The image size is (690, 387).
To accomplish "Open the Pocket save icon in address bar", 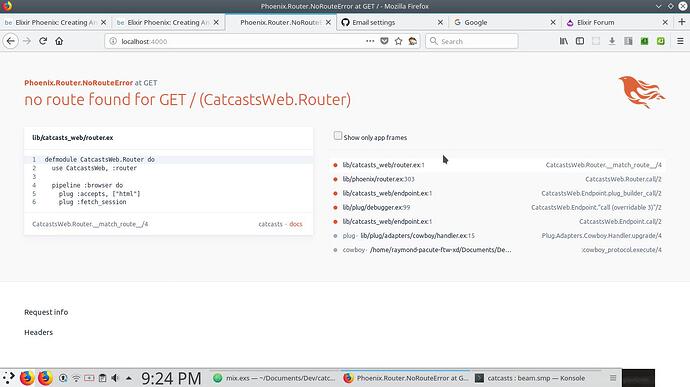I will tap(384, 41).
